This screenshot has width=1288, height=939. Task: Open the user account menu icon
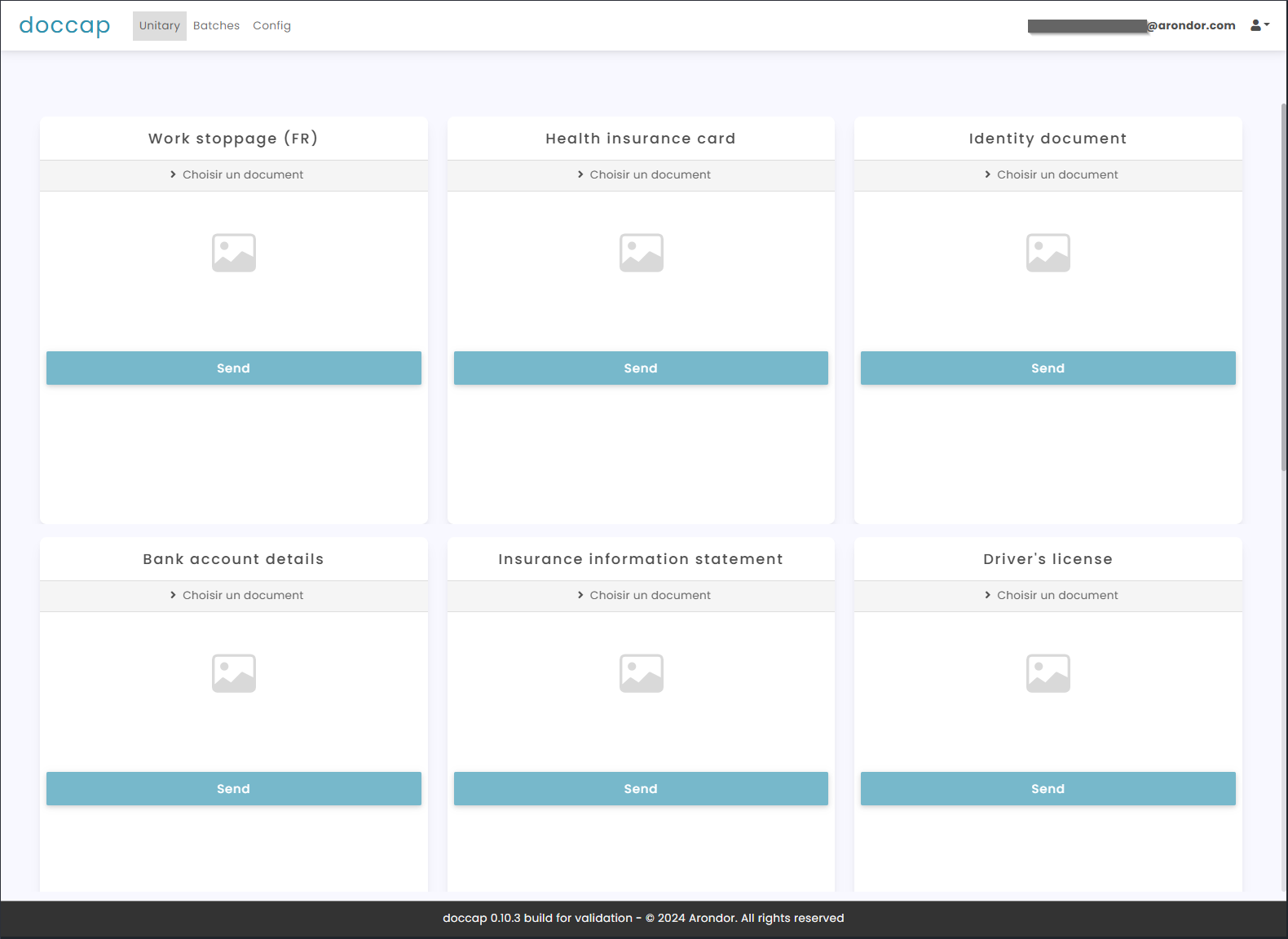coord(1259,25)
